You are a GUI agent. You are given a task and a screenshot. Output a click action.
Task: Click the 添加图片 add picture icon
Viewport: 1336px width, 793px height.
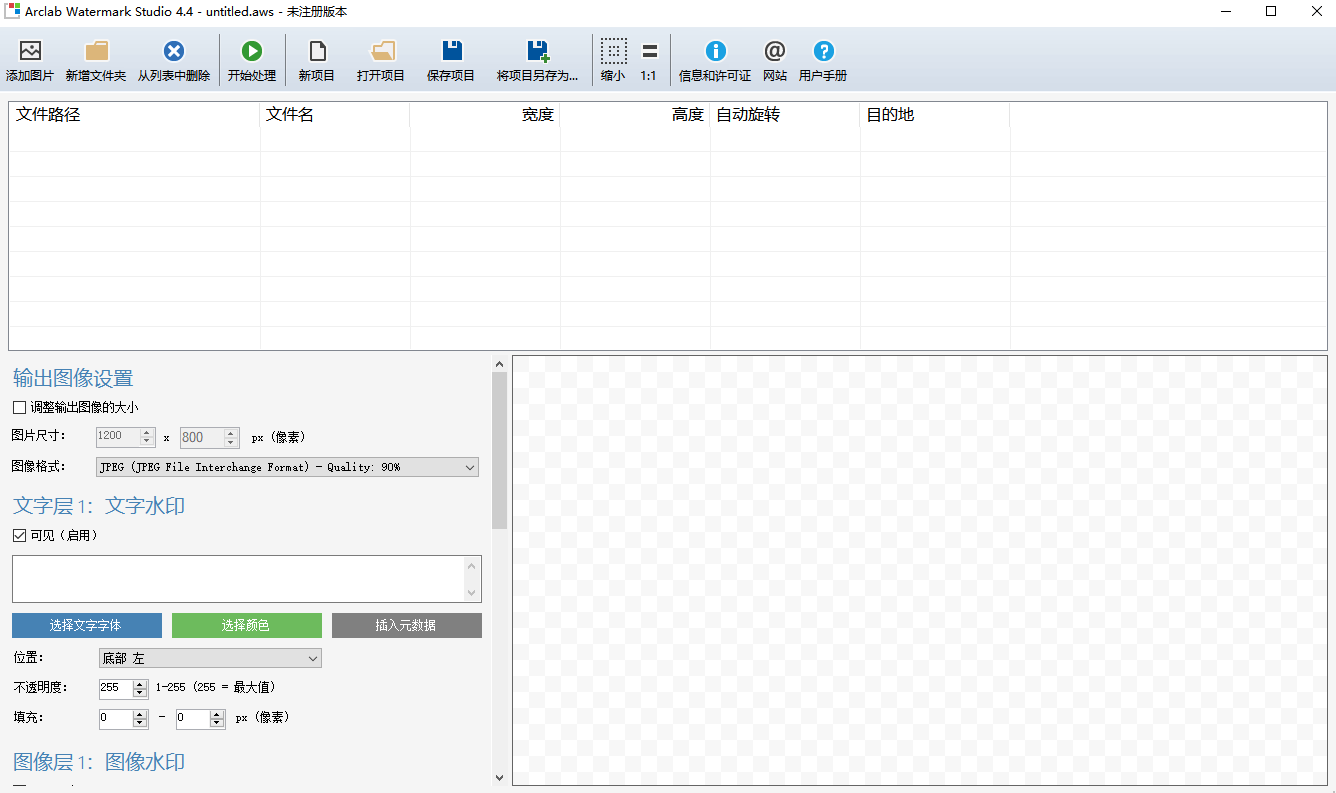pos(30,51)
